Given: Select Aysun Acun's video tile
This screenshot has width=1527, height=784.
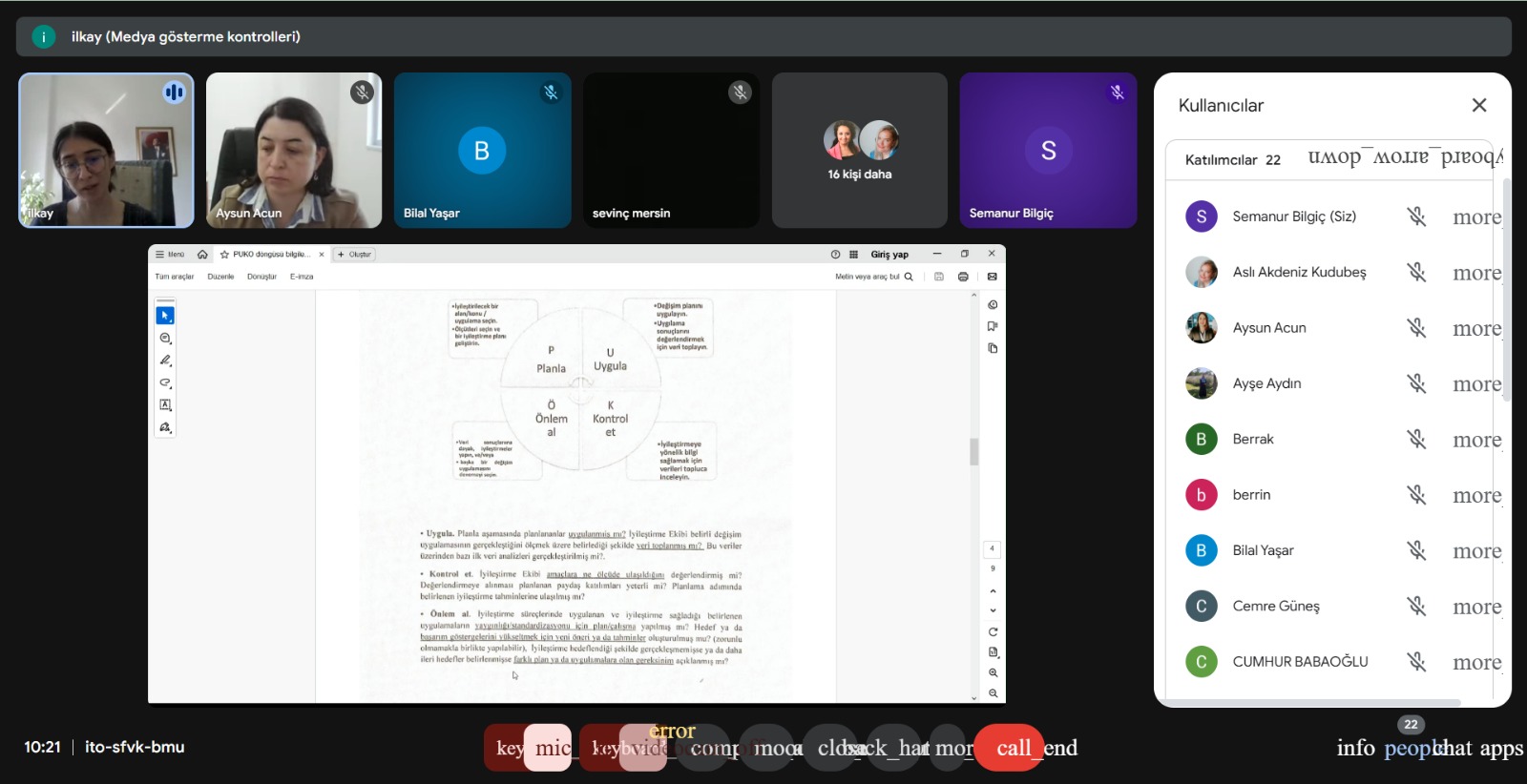Looking at the screenshot, I should click(x=294, y=151).
